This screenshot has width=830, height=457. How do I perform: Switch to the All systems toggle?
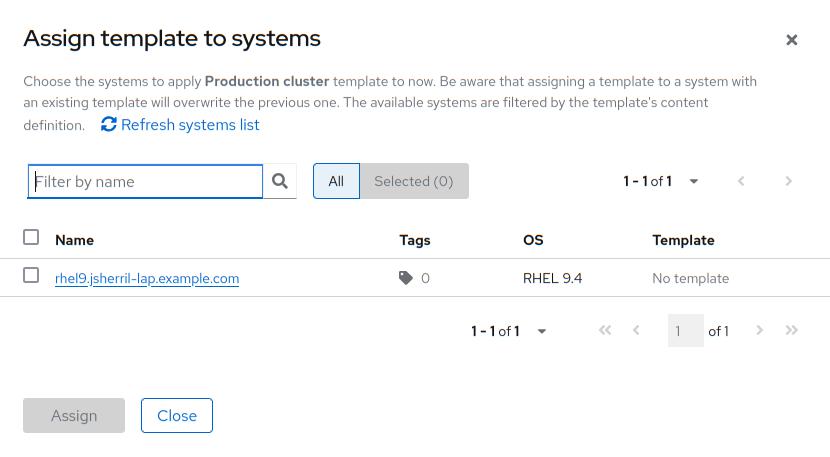point(336,181)
